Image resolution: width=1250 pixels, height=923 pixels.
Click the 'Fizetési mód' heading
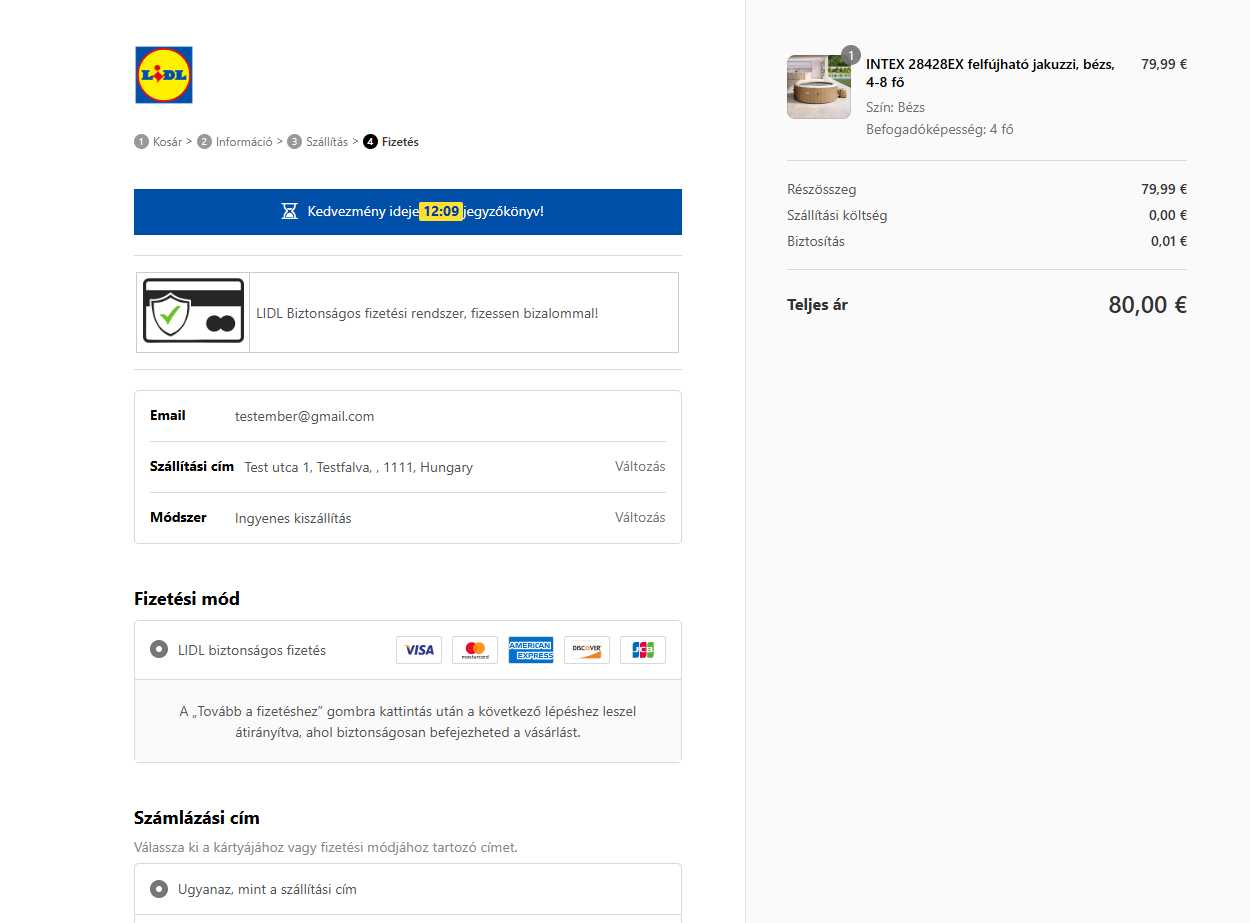pos(187,599)
